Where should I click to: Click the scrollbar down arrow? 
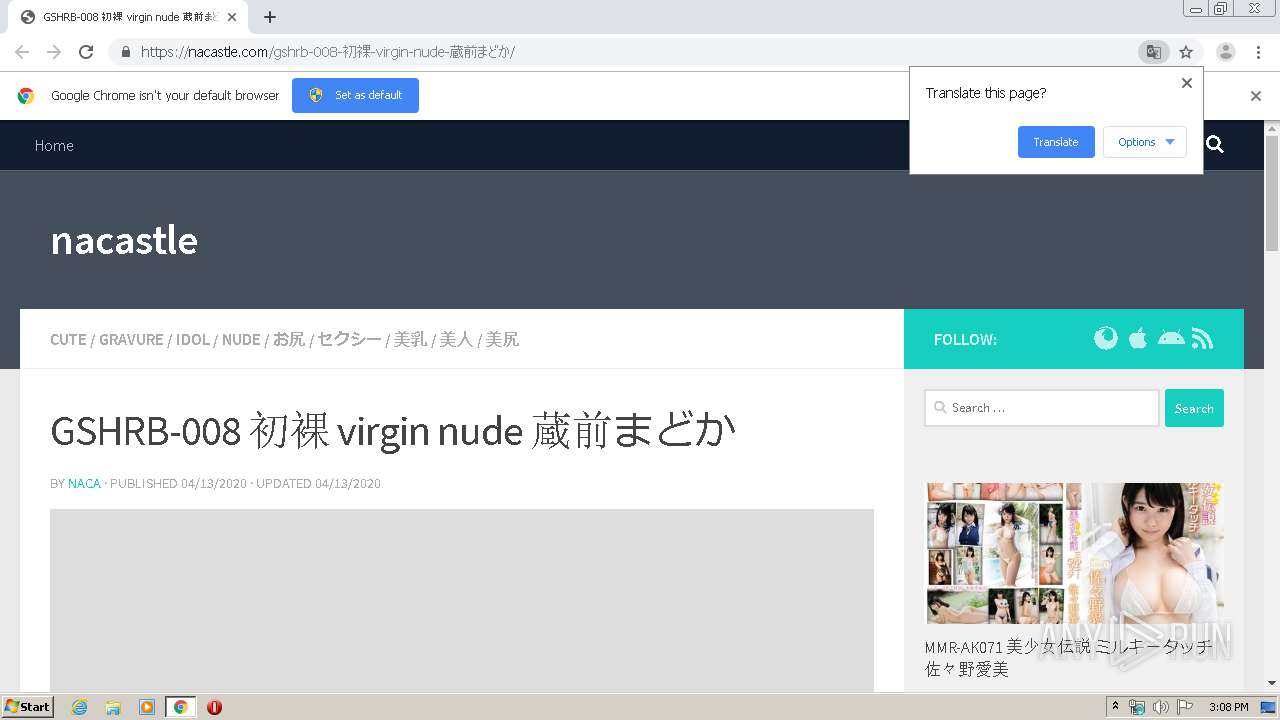tap(1272, 683)
